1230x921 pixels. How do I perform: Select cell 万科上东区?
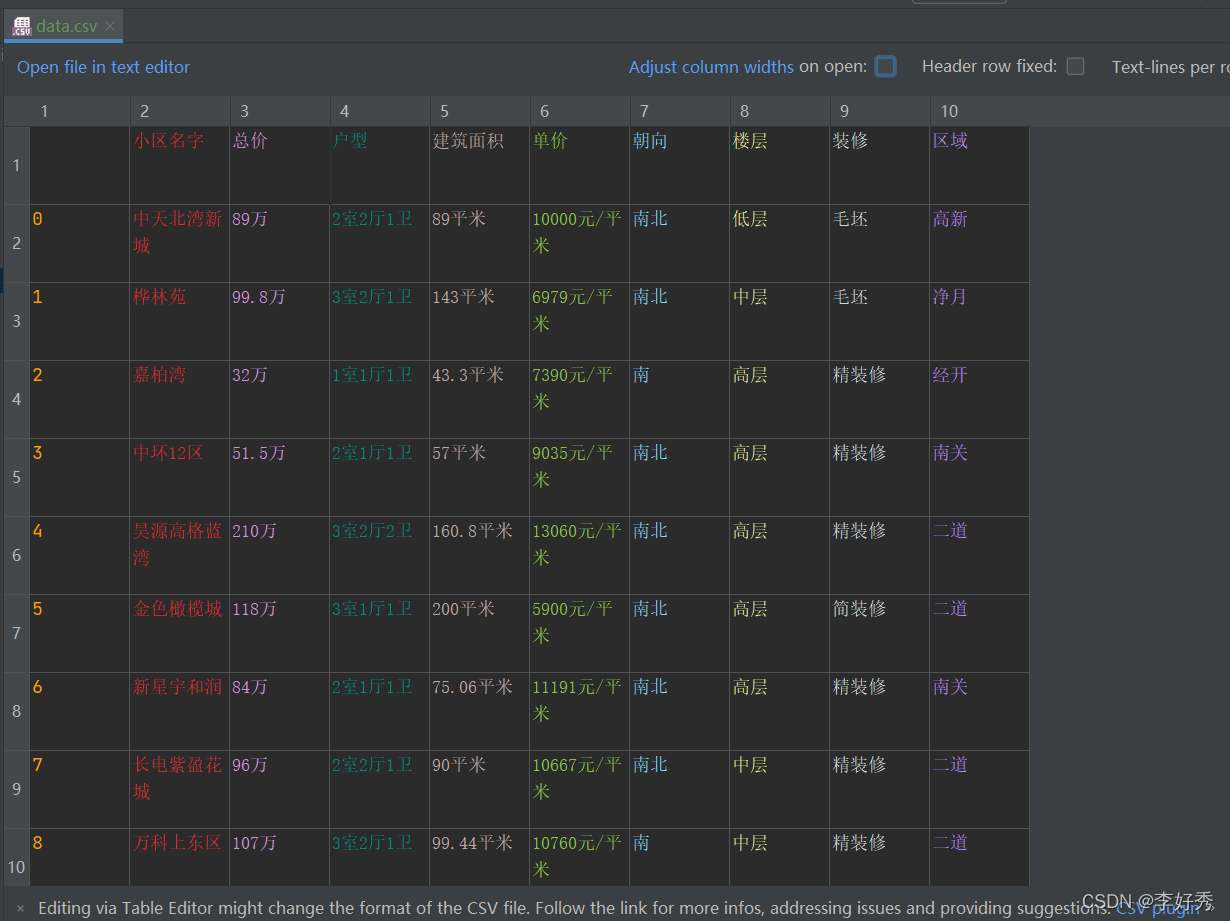click(180, 857)
